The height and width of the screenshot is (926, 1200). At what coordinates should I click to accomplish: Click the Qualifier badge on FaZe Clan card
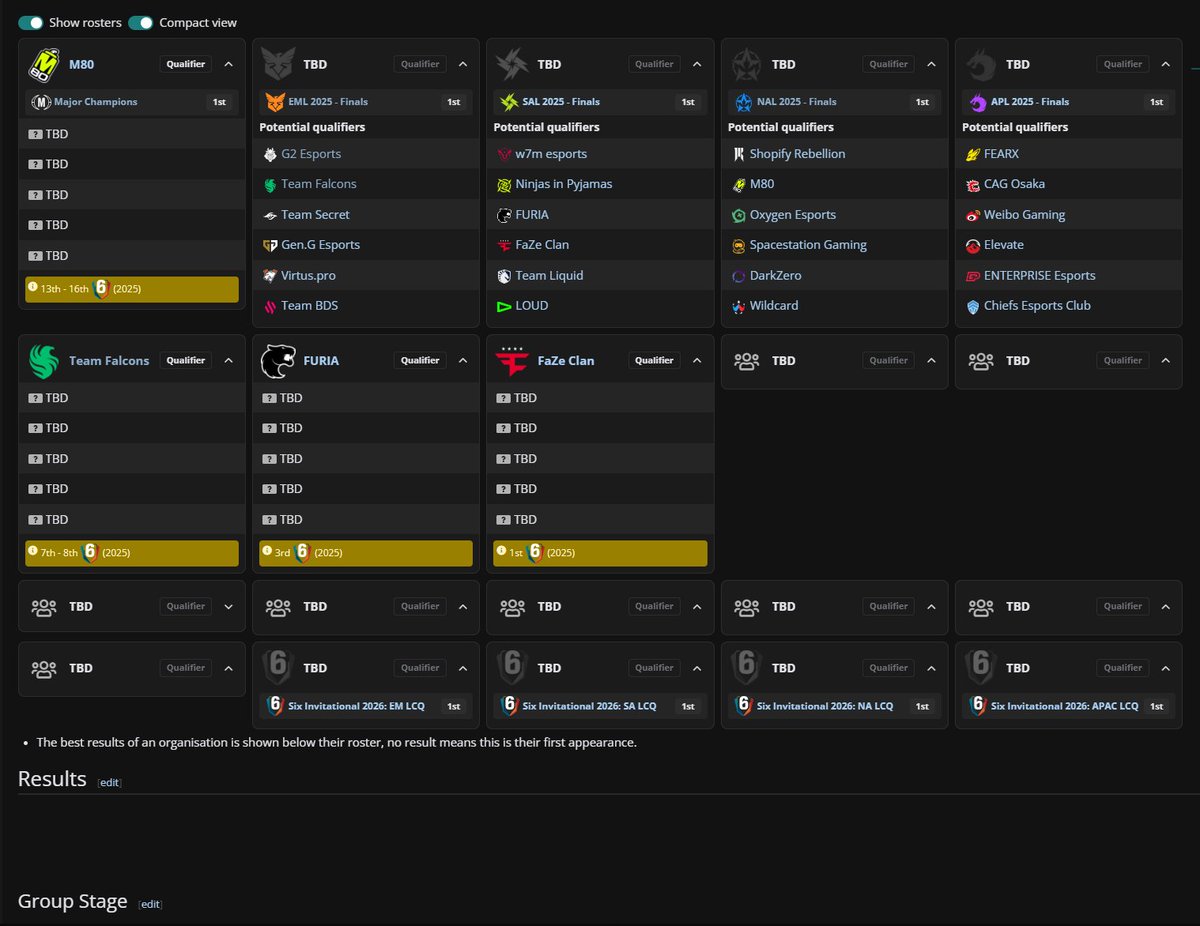pyautogui.click(x=654, y=360)
